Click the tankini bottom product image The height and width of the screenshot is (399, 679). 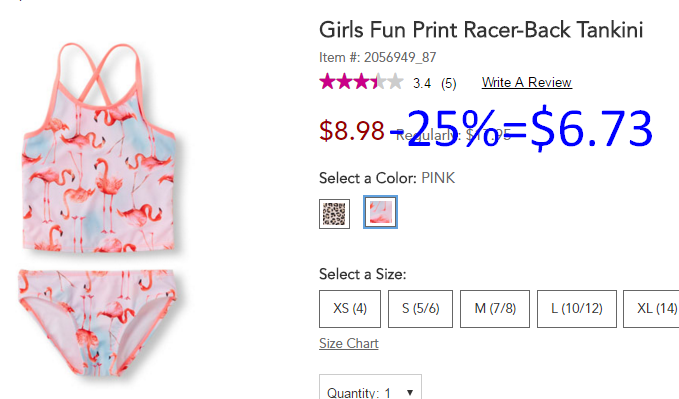click(x=97, y=323)
